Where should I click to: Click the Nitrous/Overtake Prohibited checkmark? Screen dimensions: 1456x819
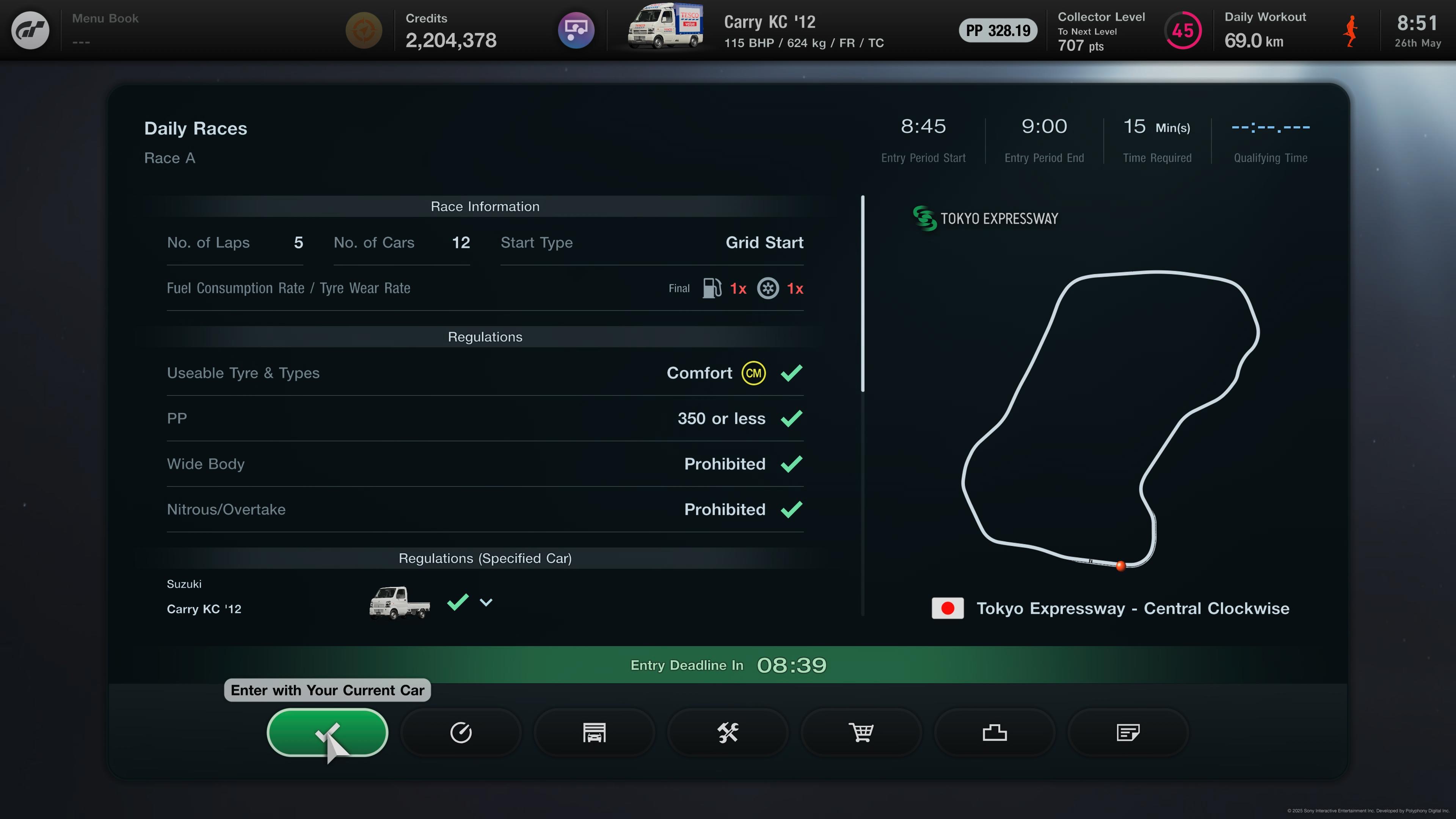[791, 509]
